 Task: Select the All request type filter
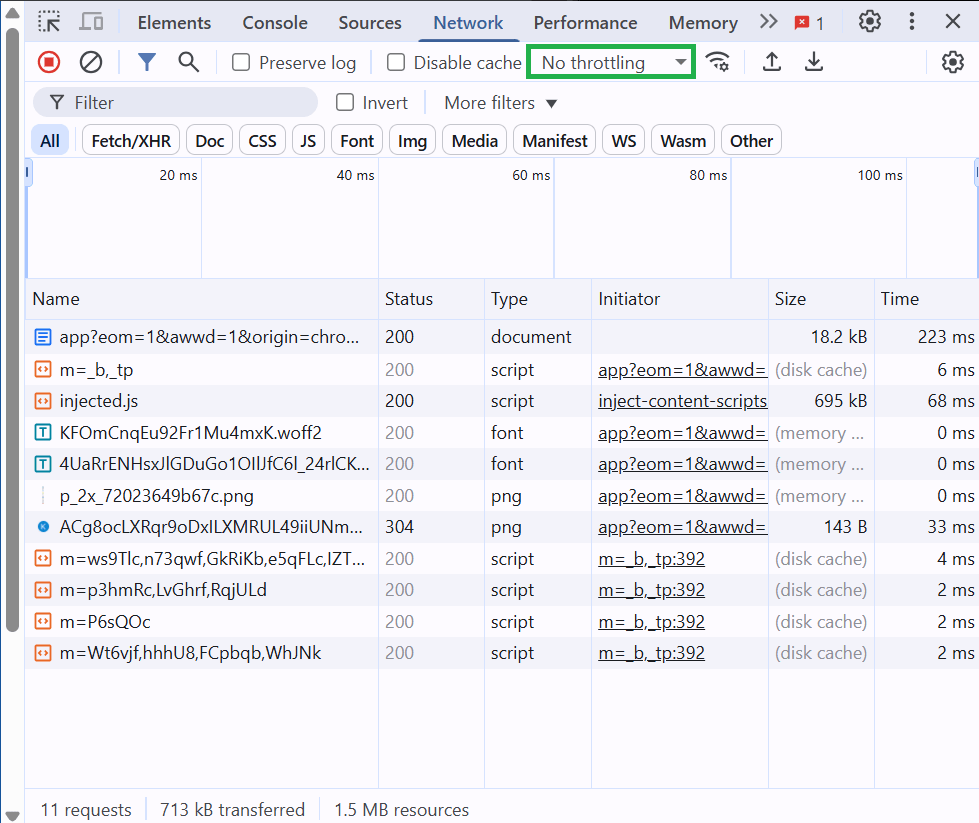point(50,141)
